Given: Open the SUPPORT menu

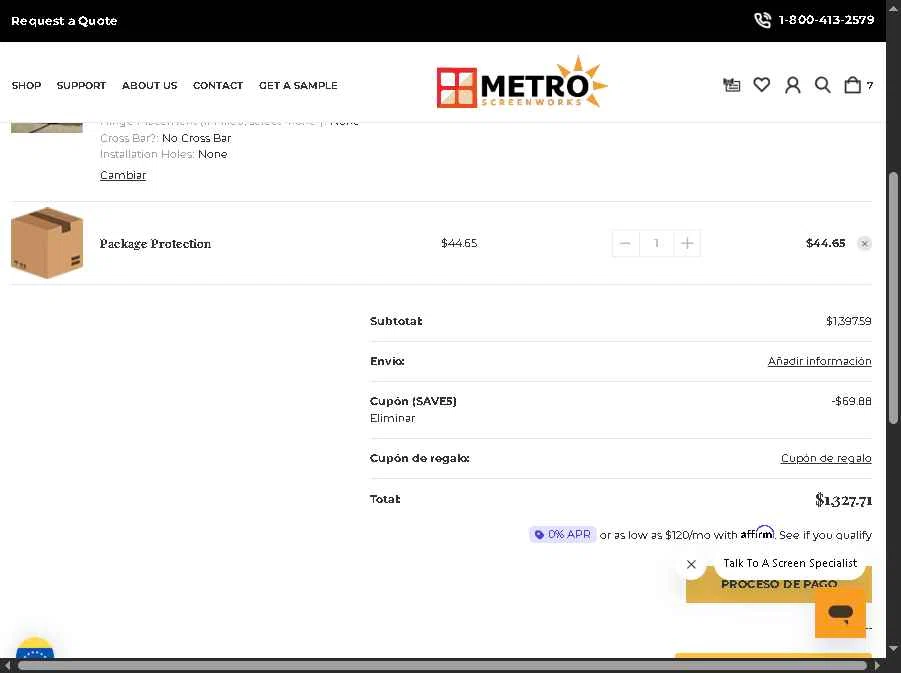Looking at the screenshot, I should pos(81,85).
